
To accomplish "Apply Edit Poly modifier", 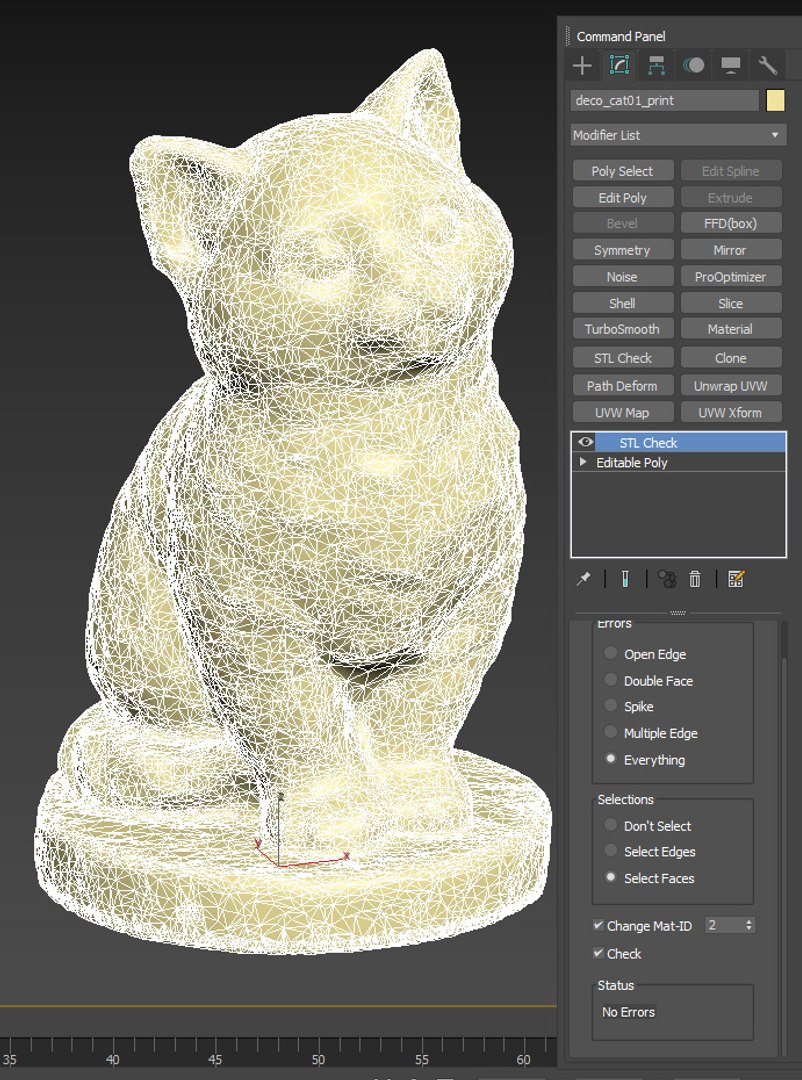I will point(622,198).
